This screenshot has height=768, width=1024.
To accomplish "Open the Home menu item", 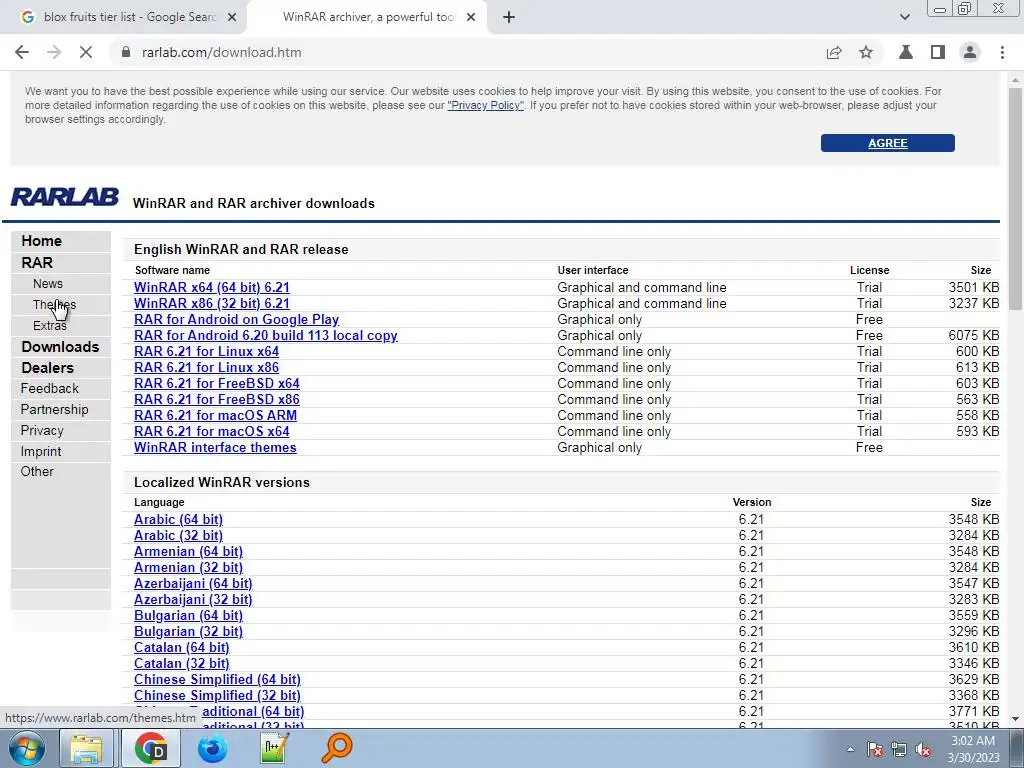I will pos(41,241).
